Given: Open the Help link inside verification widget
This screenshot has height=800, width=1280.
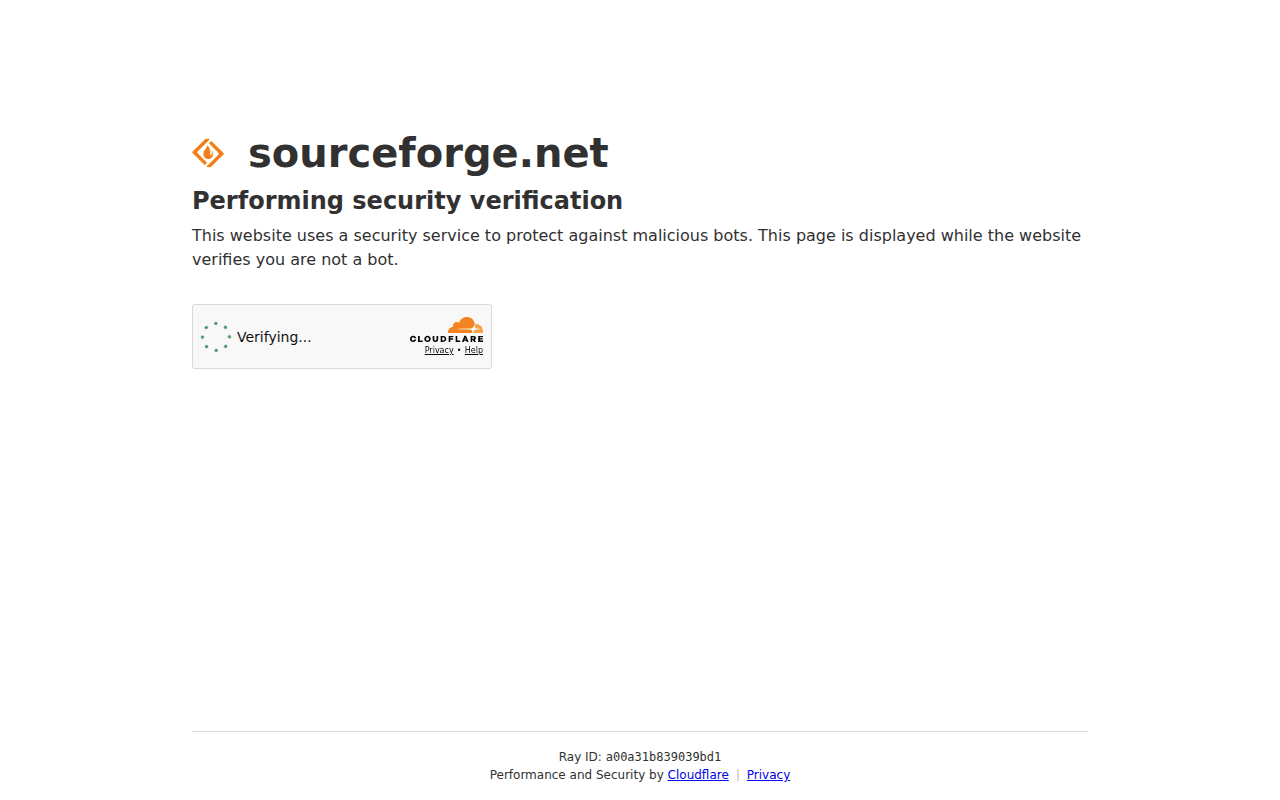Looking at the screenshot, I should 474,350.
